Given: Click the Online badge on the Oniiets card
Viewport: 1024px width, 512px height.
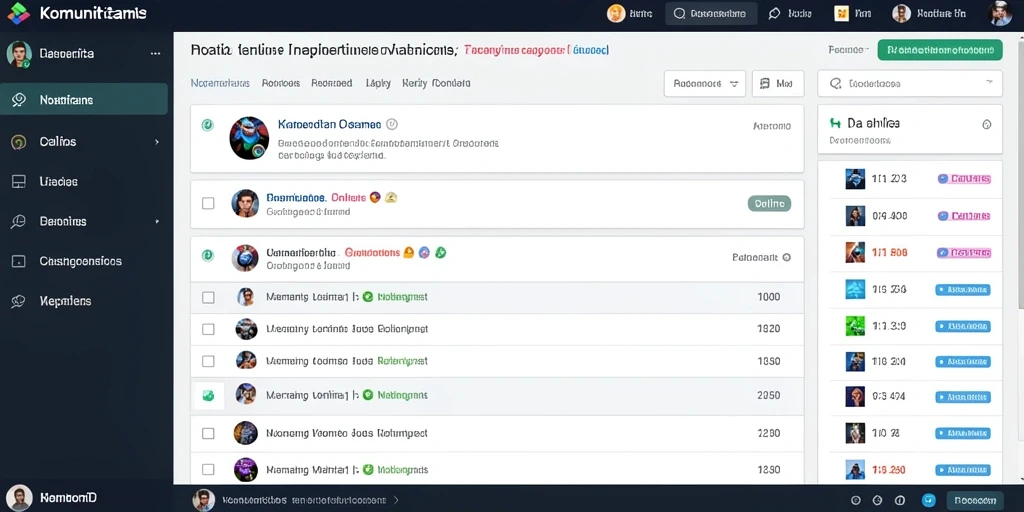Looking at the screenshot, I should pyautogui.click(x=769, y=204).
